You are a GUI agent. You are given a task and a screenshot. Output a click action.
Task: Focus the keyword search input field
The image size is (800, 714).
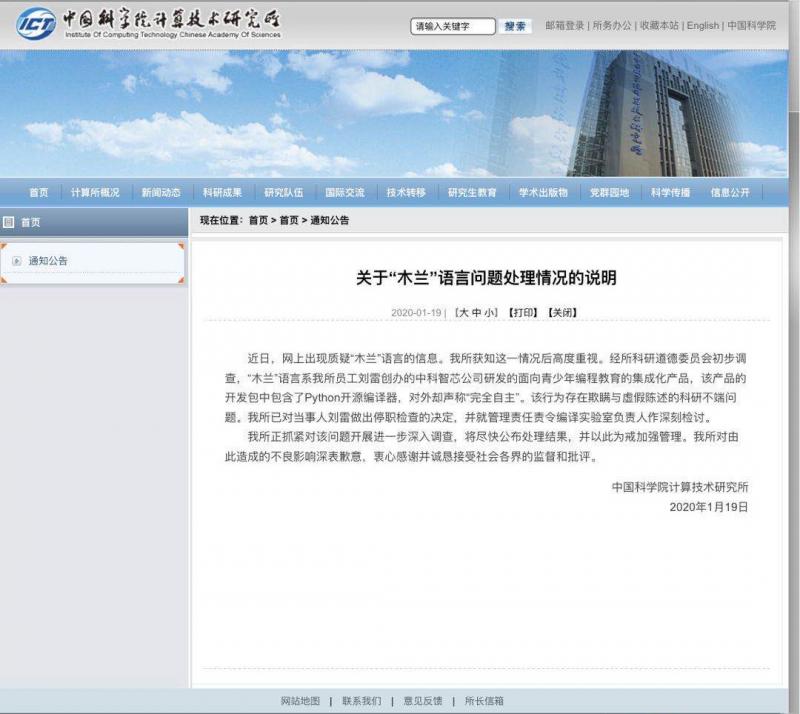point(453,26)
